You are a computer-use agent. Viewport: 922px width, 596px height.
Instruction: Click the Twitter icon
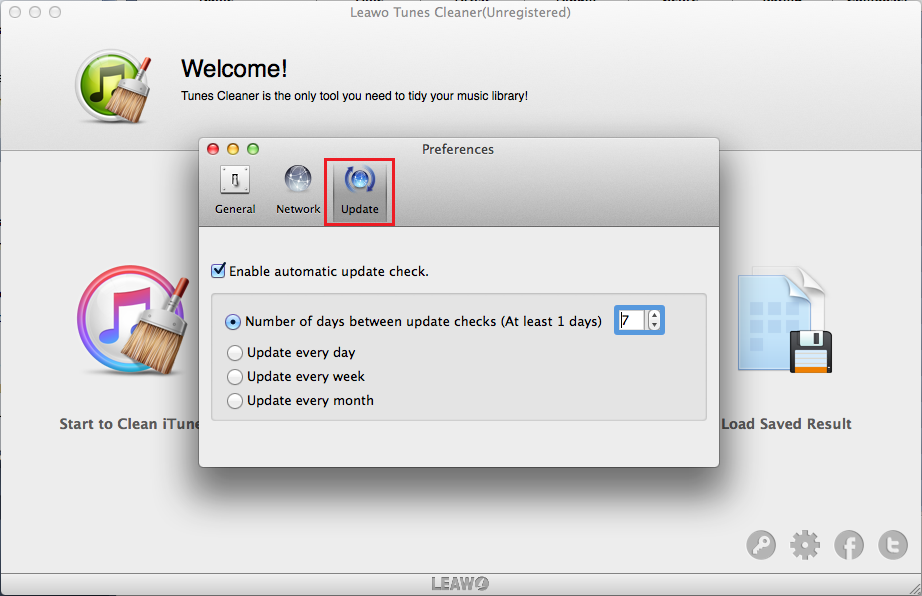pyautogui.click(x=892, y=545)
